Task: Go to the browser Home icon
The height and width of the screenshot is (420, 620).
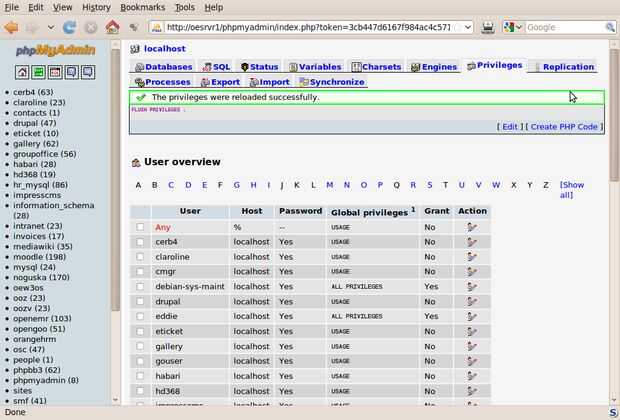Action: [112, 27]
